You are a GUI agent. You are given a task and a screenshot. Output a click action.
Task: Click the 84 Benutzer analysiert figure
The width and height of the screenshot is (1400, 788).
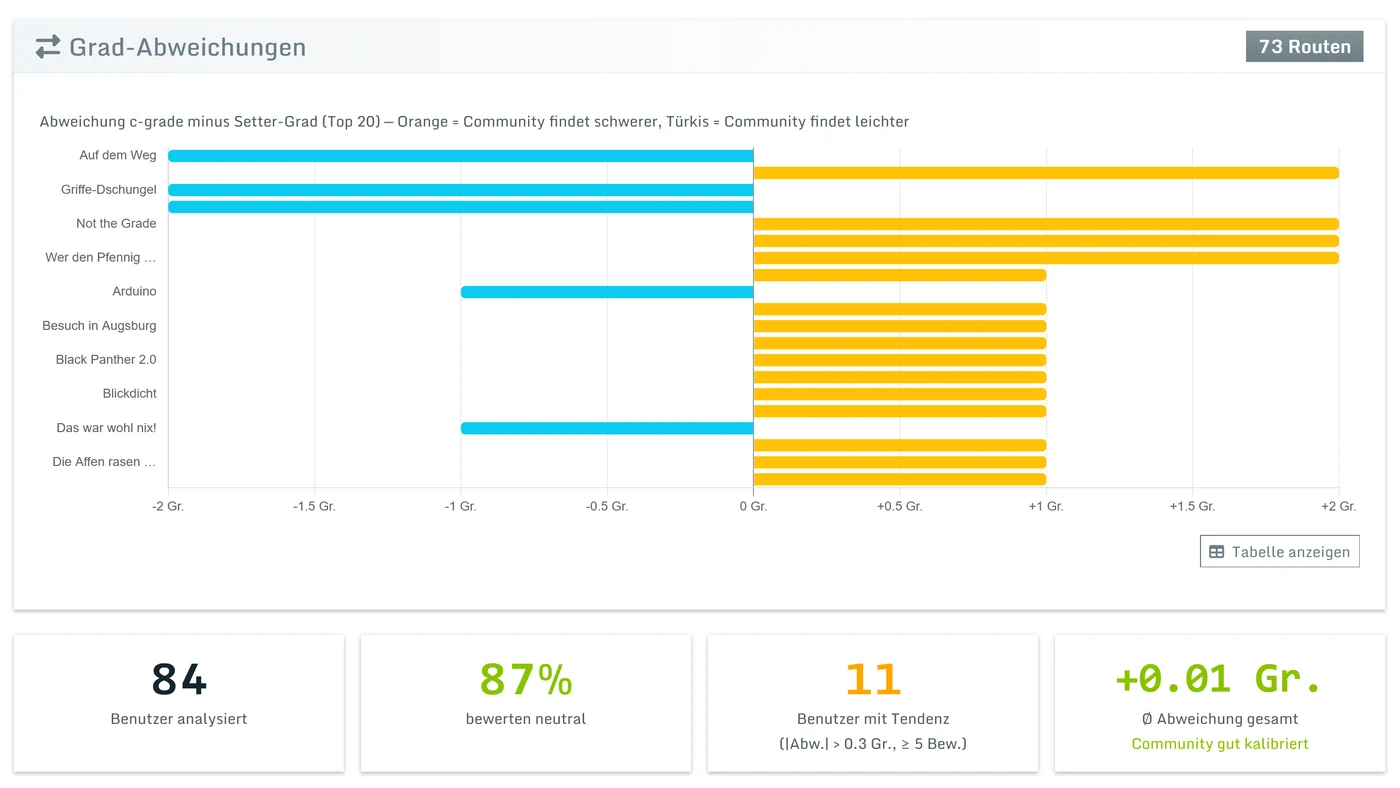coord(179,680)
